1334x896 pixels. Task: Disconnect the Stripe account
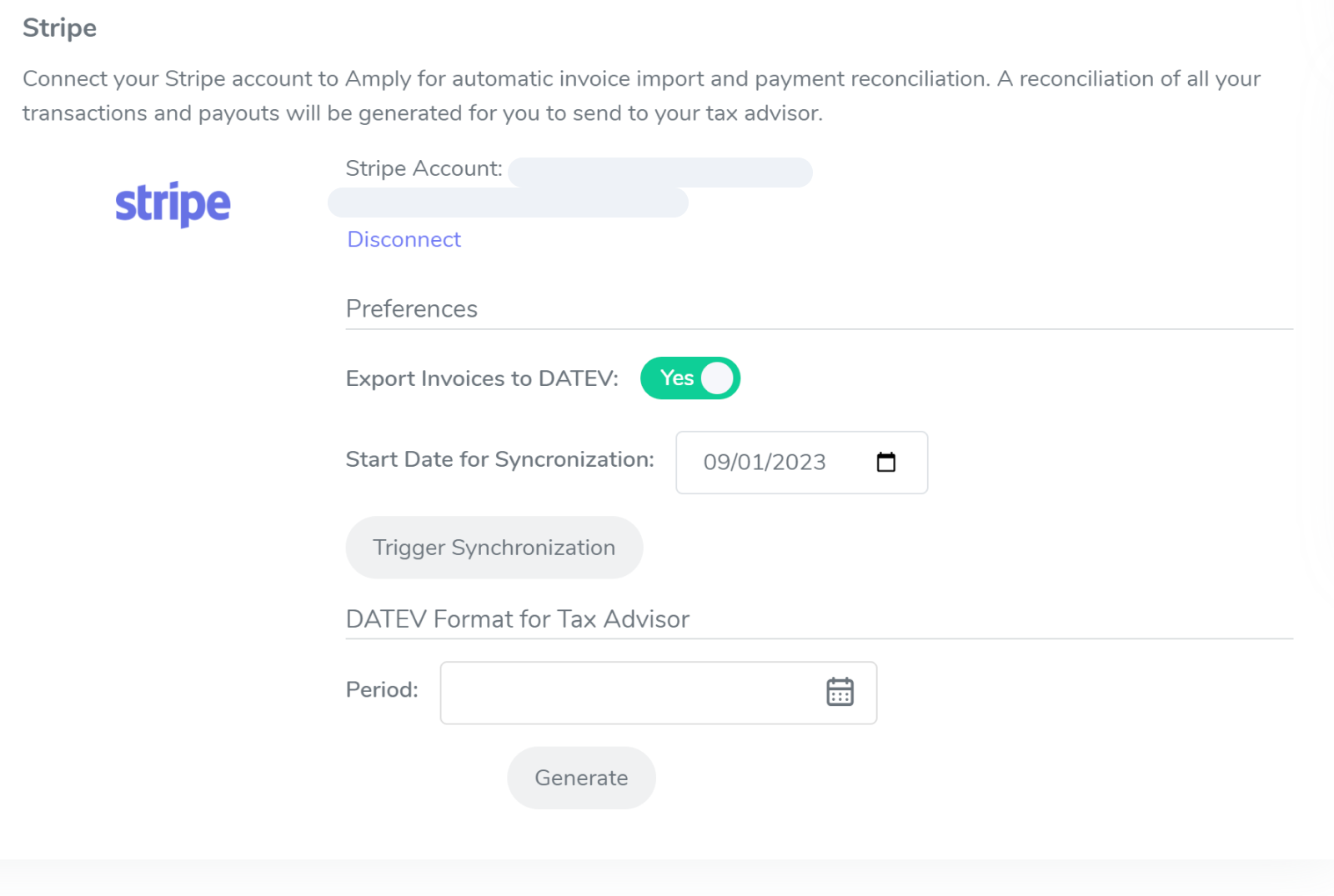click(404, 239)
